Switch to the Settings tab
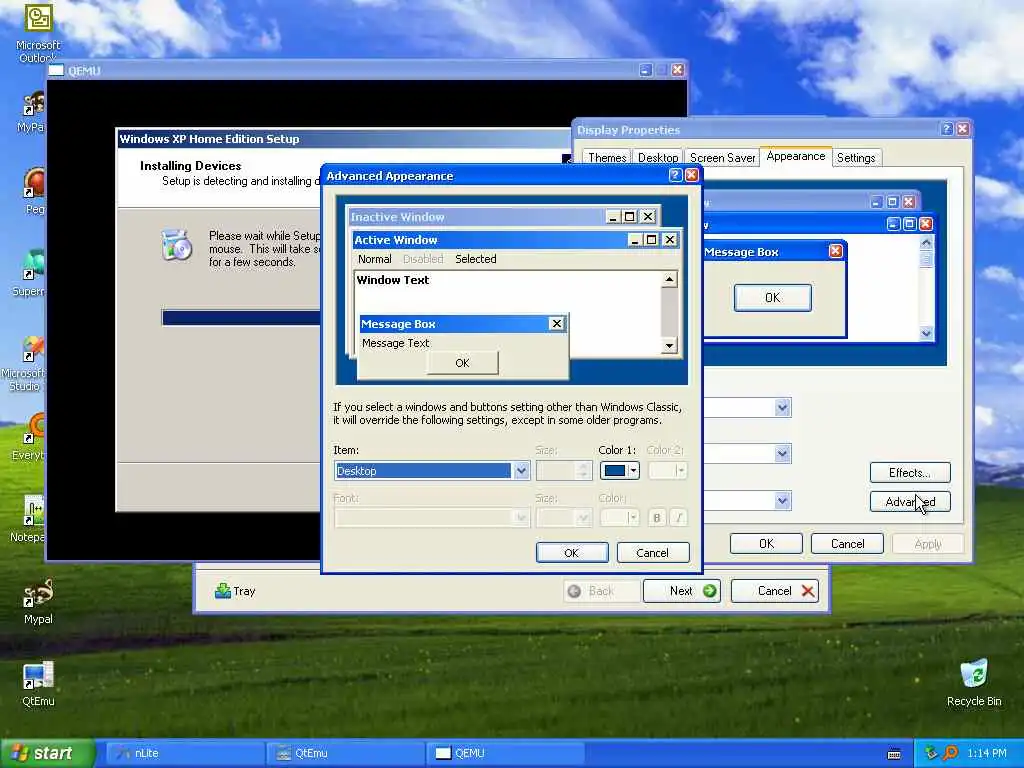This screenshot has height=768, width=1024. [x=856, y=157]
